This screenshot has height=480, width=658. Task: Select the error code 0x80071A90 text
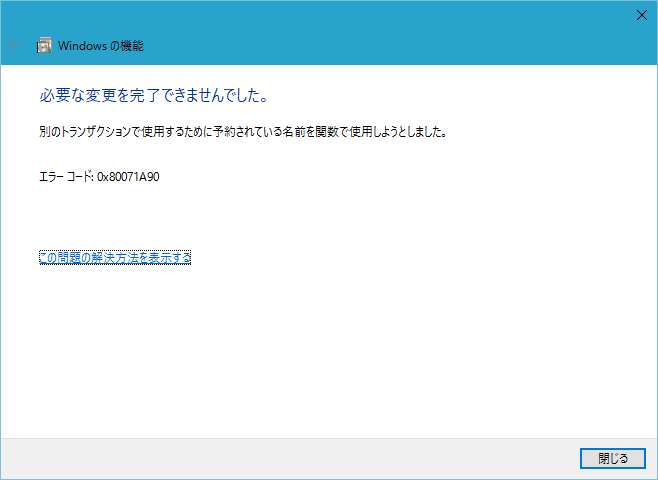[128, 177]
